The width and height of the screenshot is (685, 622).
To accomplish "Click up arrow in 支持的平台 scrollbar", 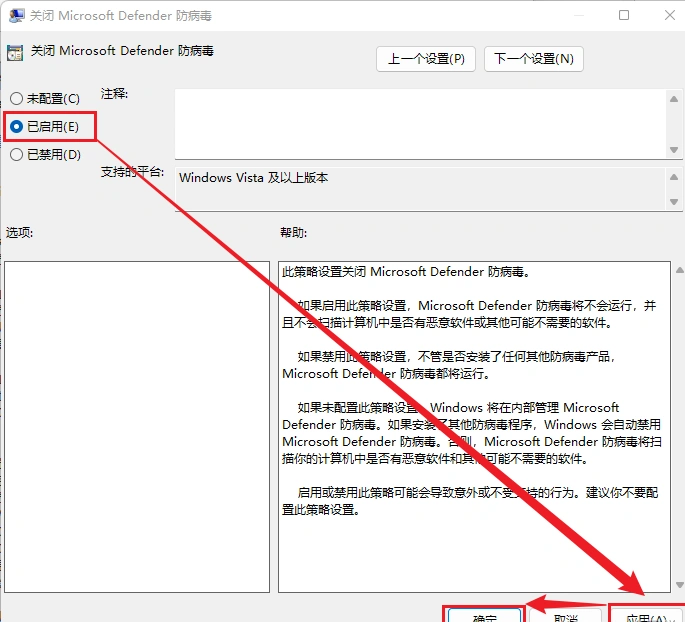I will pyautogui.click(x=674, y=176).
